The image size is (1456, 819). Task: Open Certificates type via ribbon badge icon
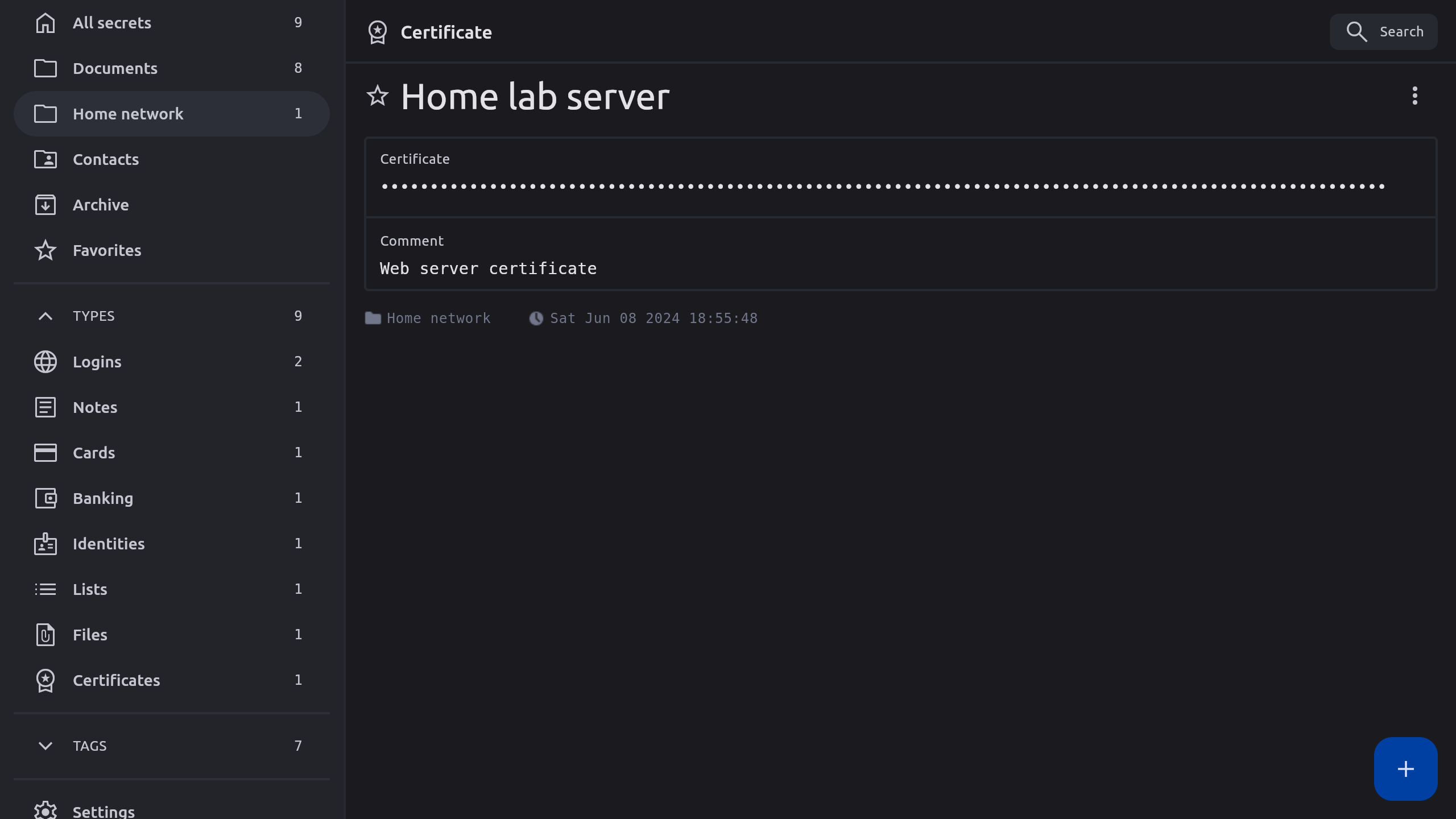click(45, 680)
